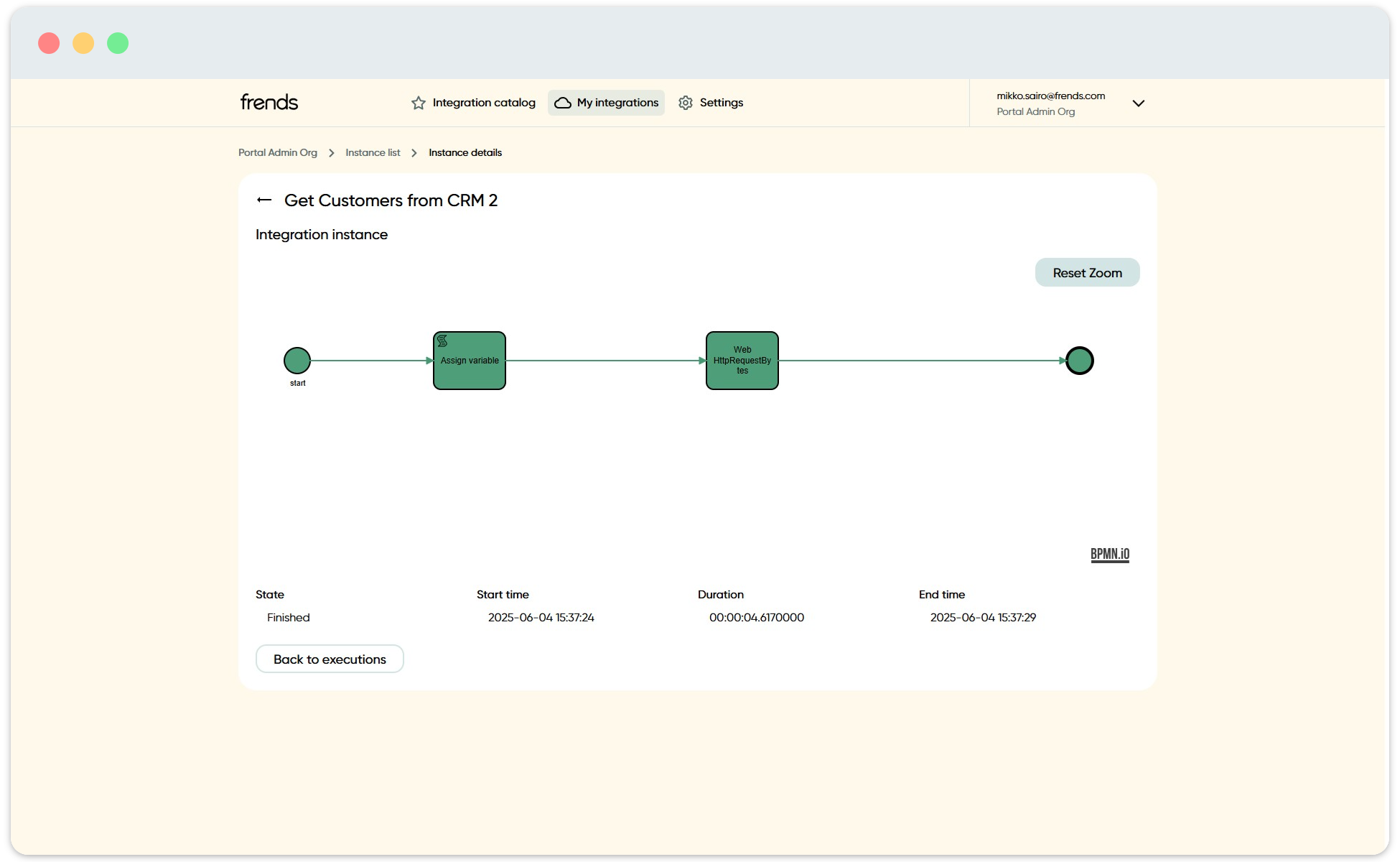Click the cloud icon next to My integrations

563,103
